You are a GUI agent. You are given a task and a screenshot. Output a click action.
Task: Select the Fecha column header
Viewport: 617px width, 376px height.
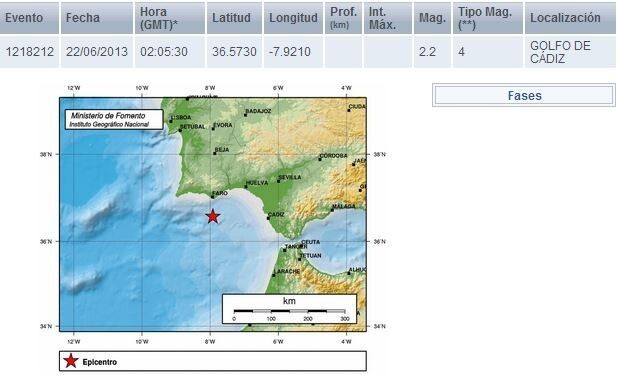(97, 18)
